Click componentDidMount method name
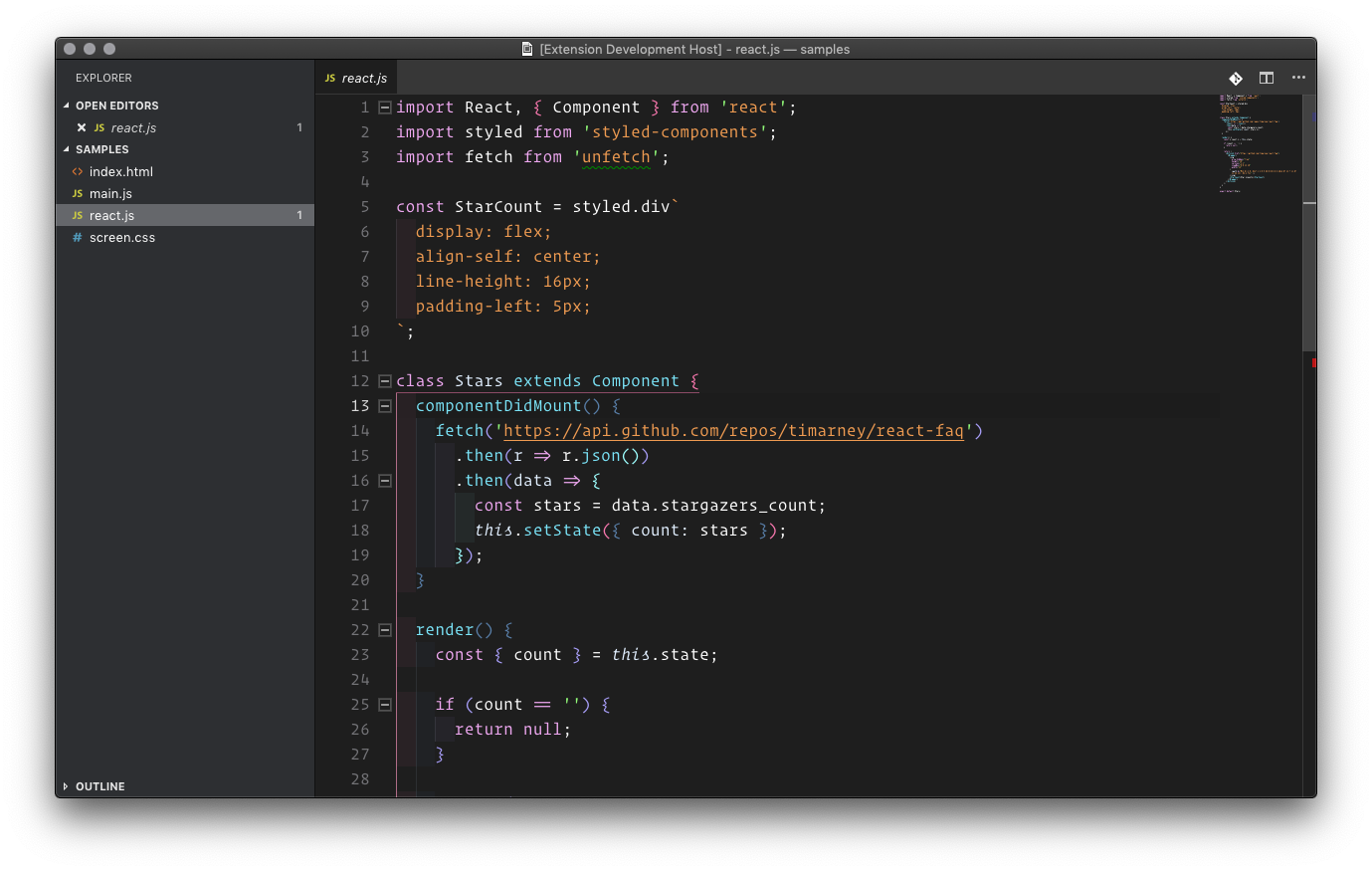The width and height of the screenshot is (1372, 871). (498, 406)
